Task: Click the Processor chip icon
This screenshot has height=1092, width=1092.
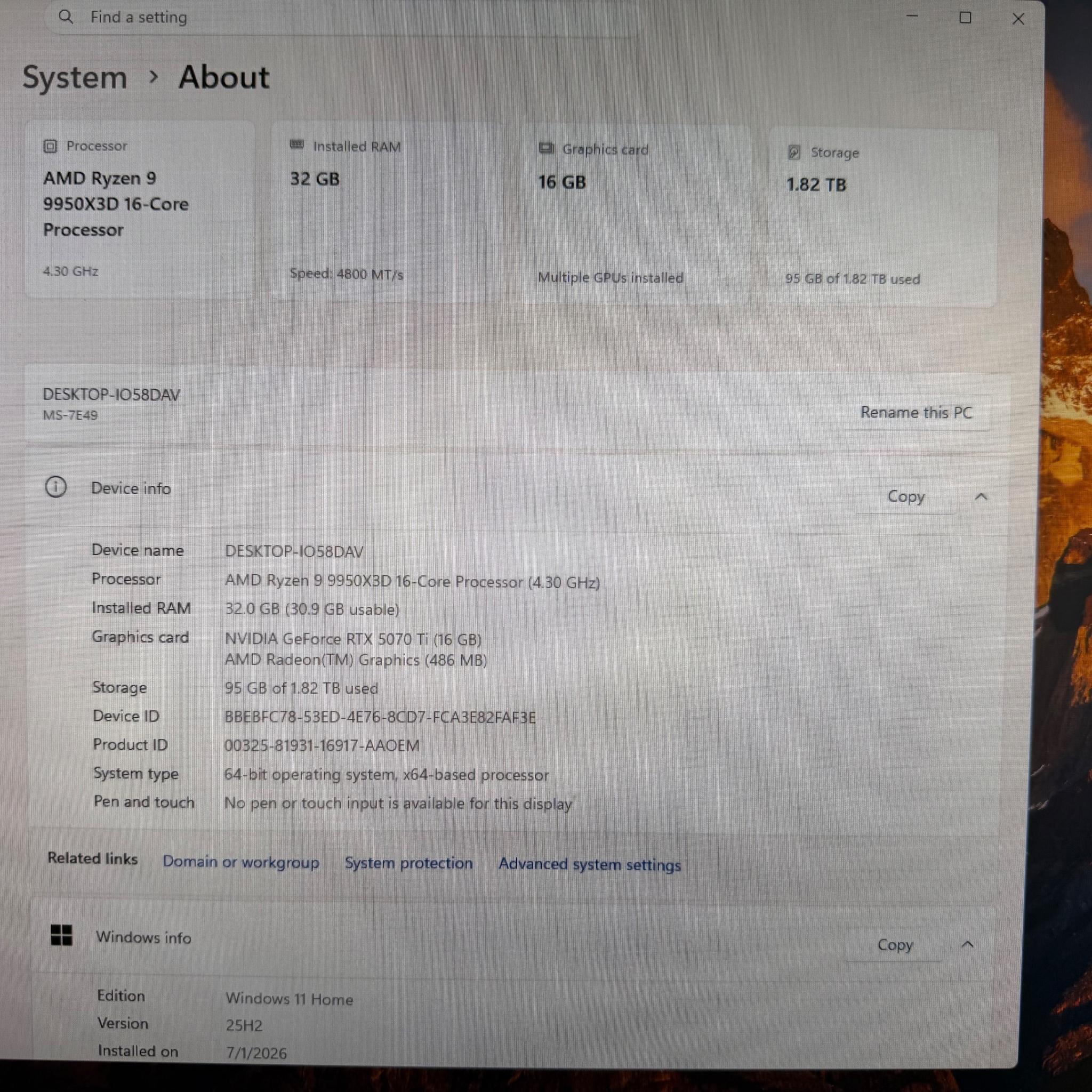Action: point(50,147)
